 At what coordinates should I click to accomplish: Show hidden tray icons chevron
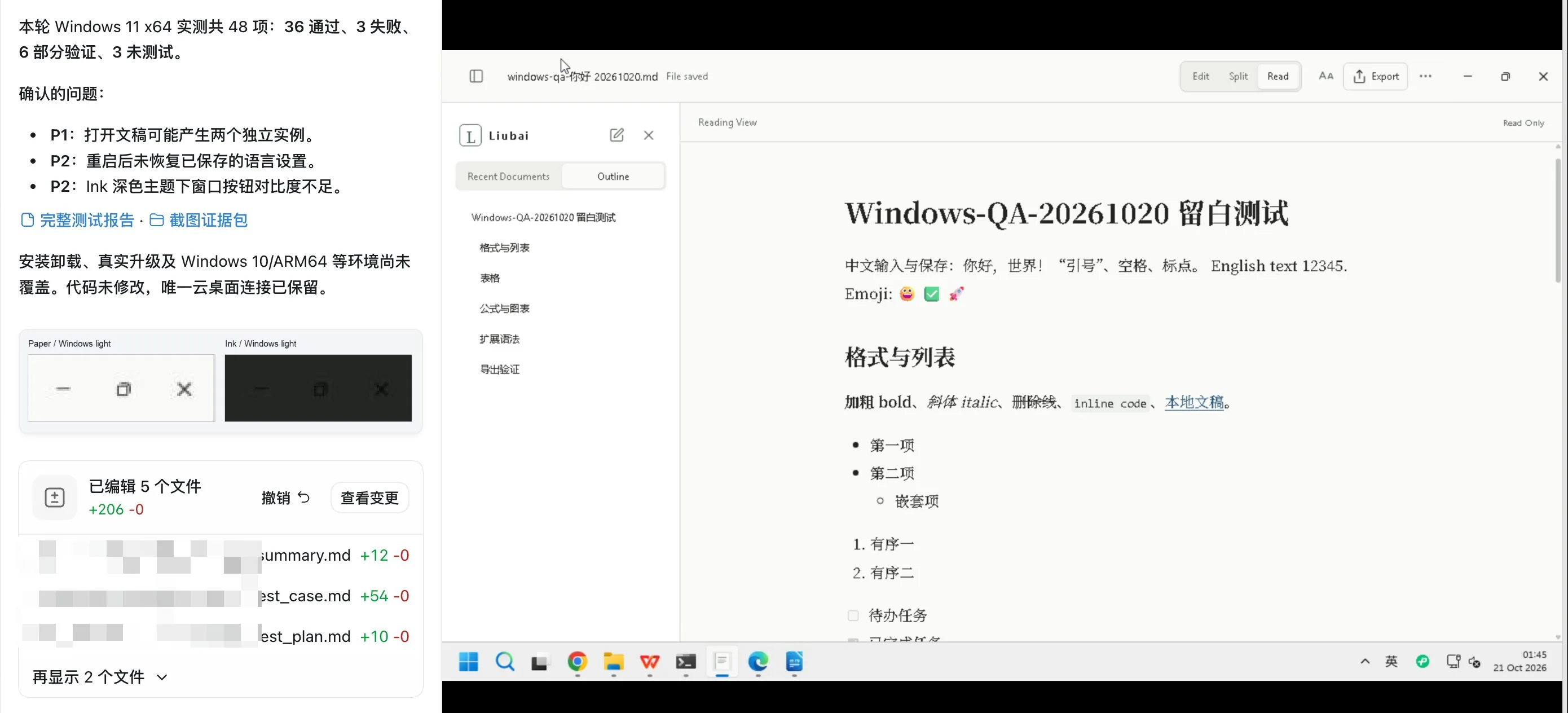(1365, 661)
